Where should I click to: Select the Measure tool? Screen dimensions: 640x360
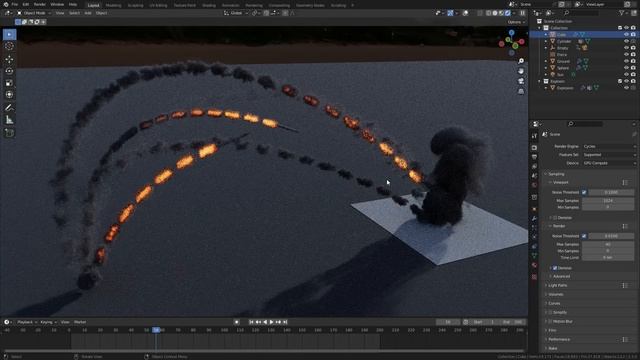[9, 120]
